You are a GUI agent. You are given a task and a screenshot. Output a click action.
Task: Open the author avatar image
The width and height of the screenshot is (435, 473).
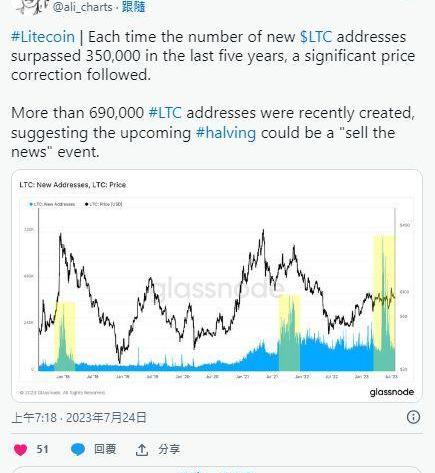point(32,6)
